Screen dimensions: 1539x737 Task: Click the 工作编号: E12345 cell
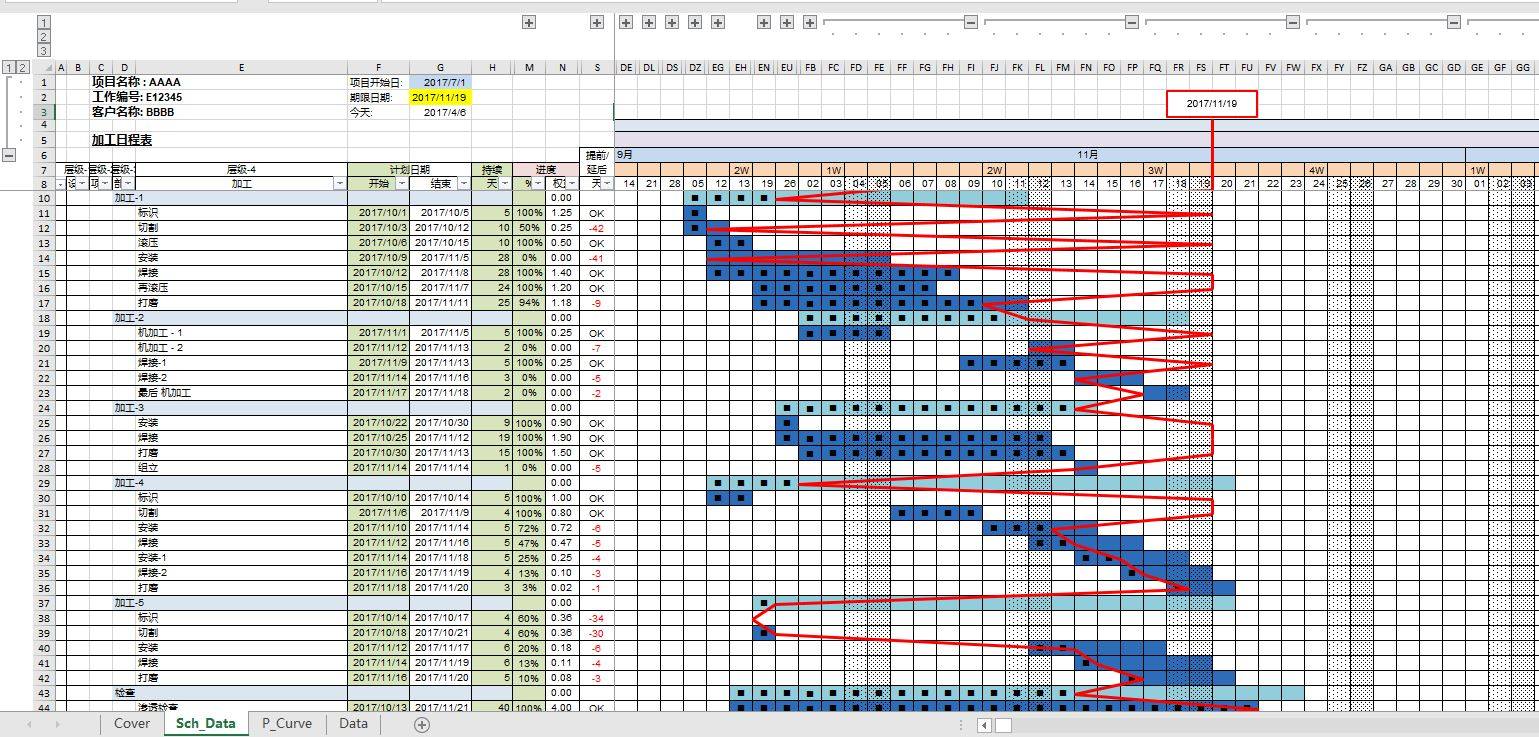[x=137, y=98]
